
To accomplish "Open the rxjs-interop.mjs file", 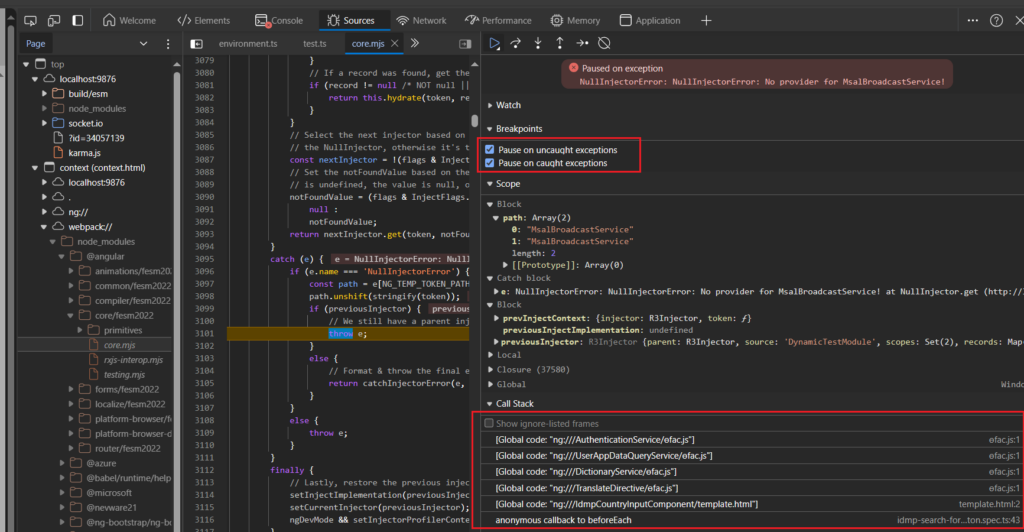I will click(133, 360).
